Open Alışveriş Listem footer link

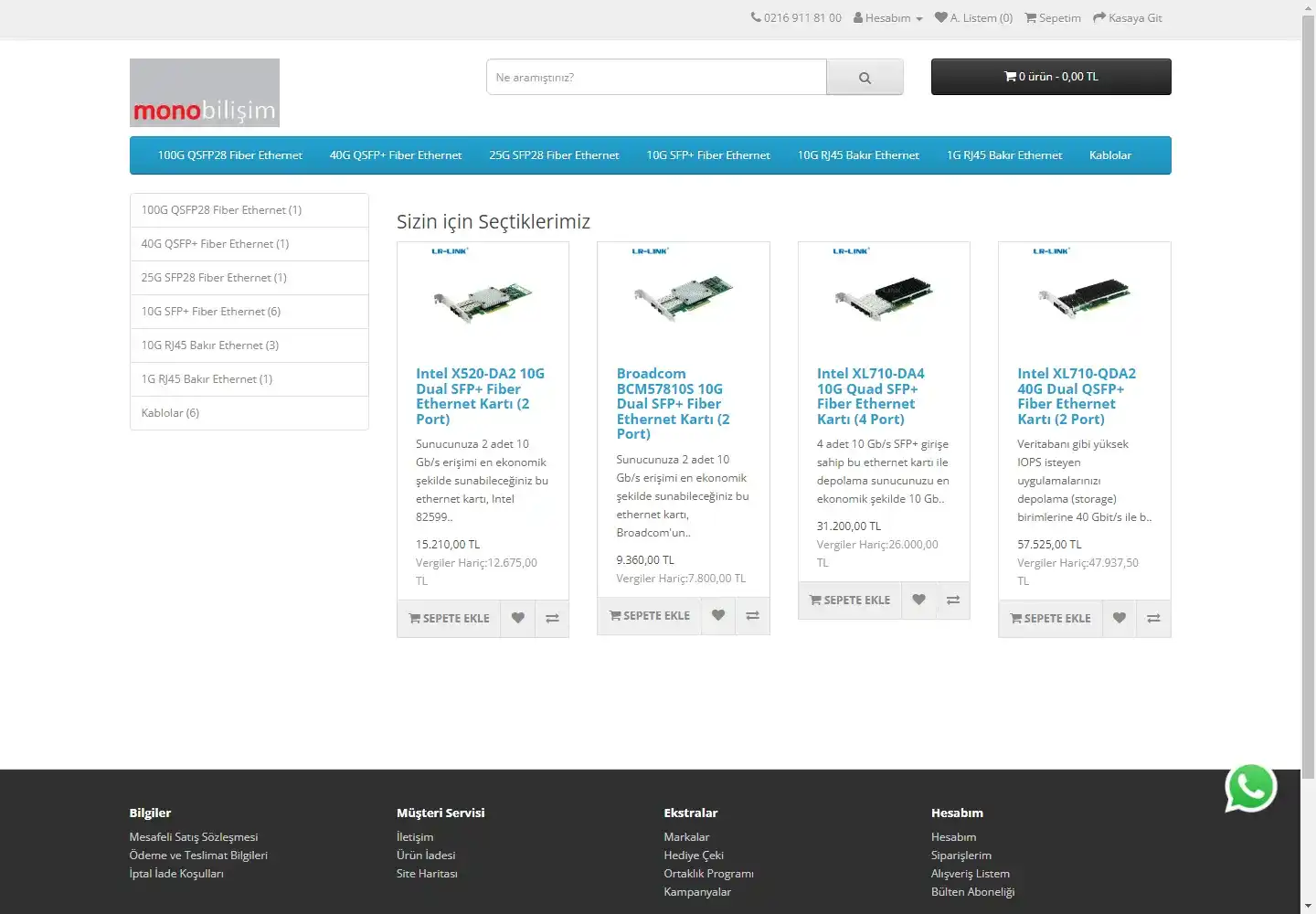[971, 874]
